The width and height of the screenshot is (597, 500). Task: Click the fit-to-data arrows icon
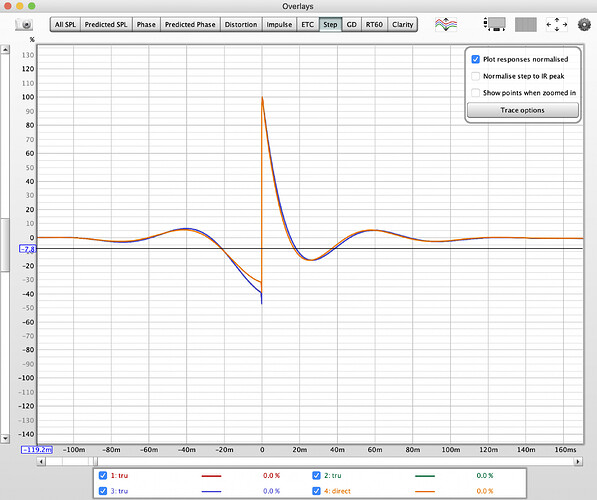pos(557,24)
